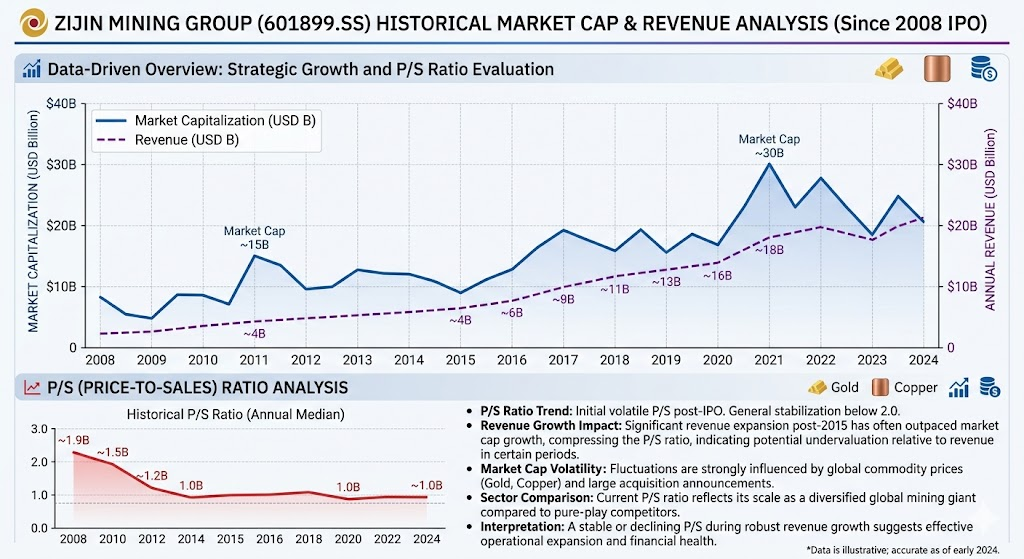Click the ~6B revenue label
The width and height of the screenshot is (1024, 559).
[511, 313]
